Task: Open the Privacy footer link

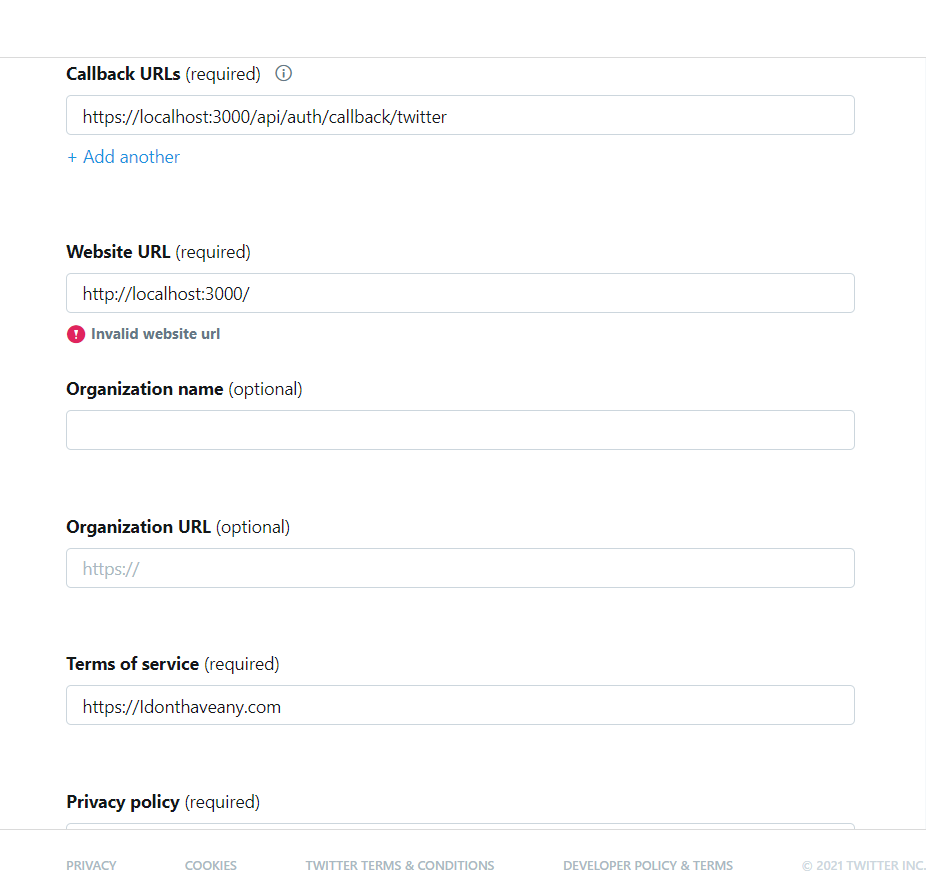Action: click(x=91, y=865)
